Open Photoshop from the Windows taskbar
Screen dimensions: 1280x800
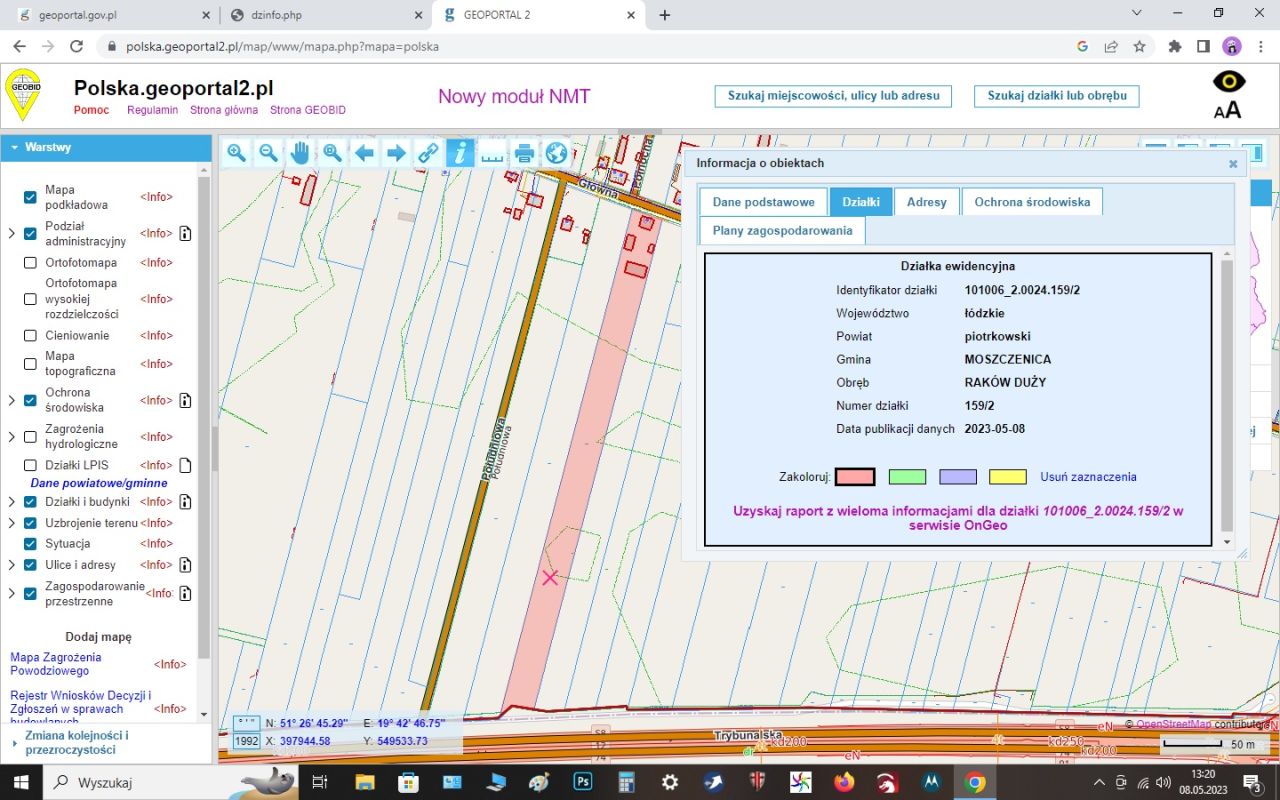pyautogui.click(x=583, y=782)
